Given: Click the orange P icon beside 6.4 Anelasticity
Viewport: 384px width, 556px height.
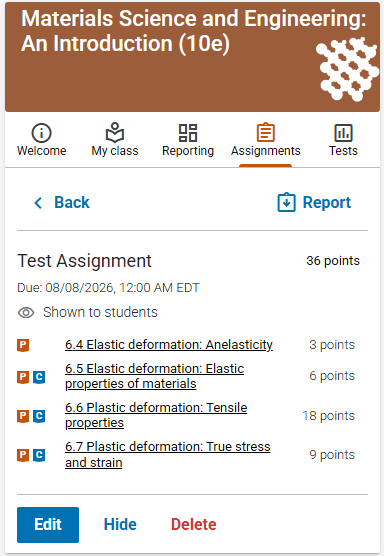Looking at the screenshot, I should pyautogui.click(x=23, y=345).
